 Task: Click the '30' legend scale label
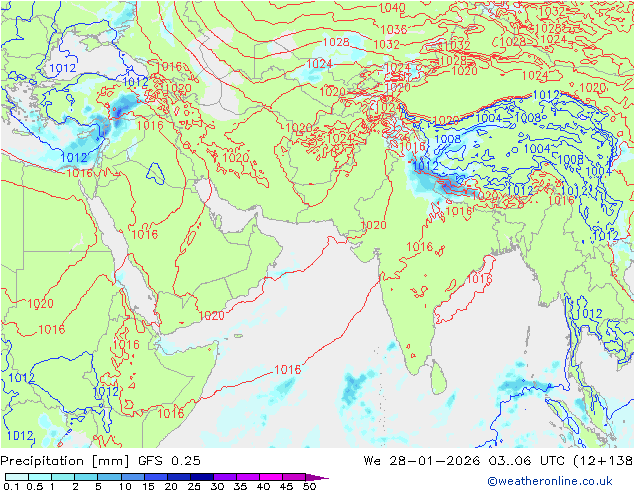coord(217,486)
